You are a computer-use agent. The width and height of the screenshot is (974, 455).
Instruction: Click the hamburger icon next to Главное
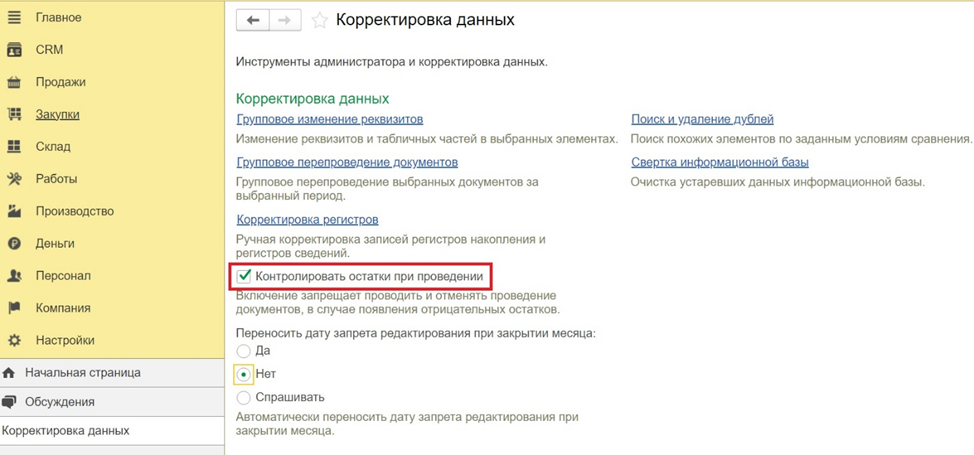tap(14, 17)
